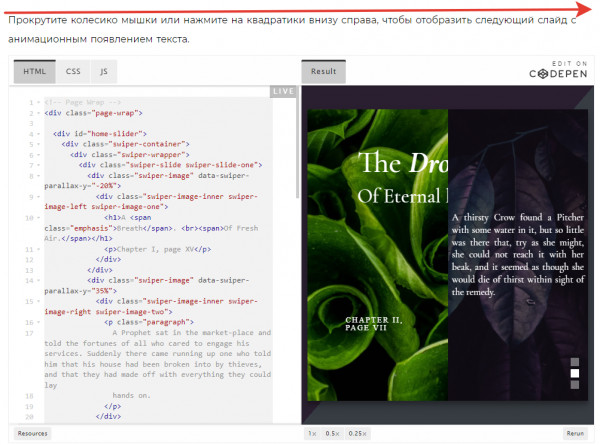The height and width of the screenshot is (445, 600).
Task: Collapse code fold arrow on line 14
Action: coord(38,280)
